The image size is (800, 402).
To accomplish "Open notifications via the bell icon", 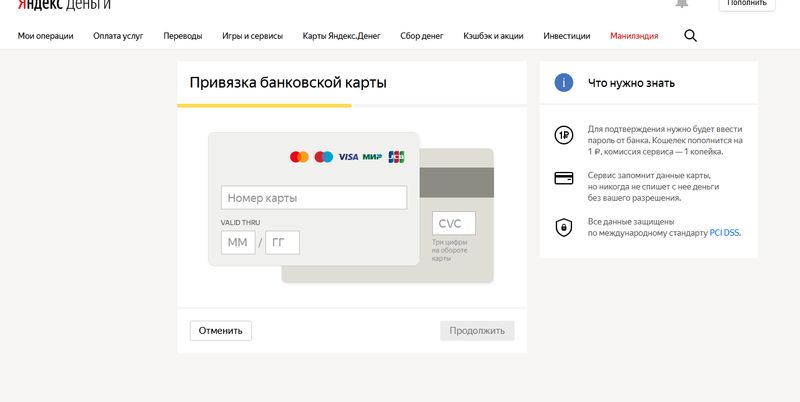I will 682,4.
